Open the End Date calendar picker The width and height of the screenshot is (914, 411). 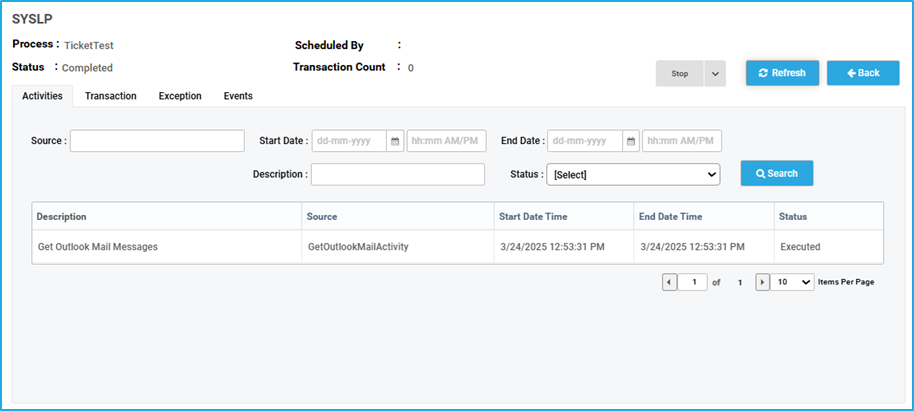[x=631, y=141]
